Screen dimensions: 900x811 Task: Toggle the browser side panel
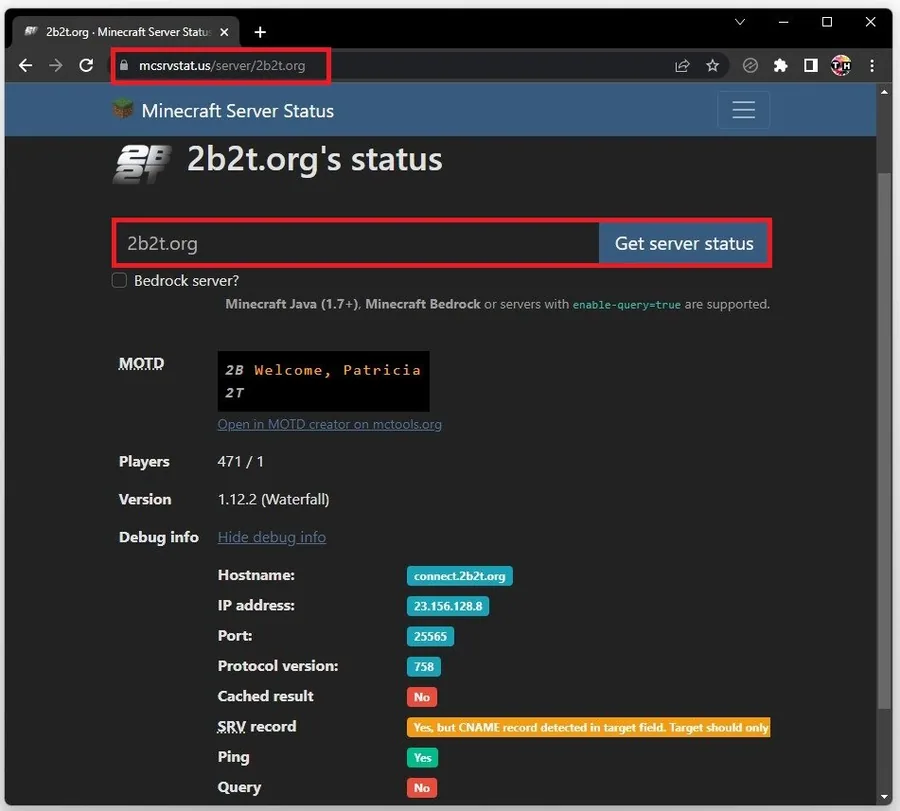pos(810,66)
